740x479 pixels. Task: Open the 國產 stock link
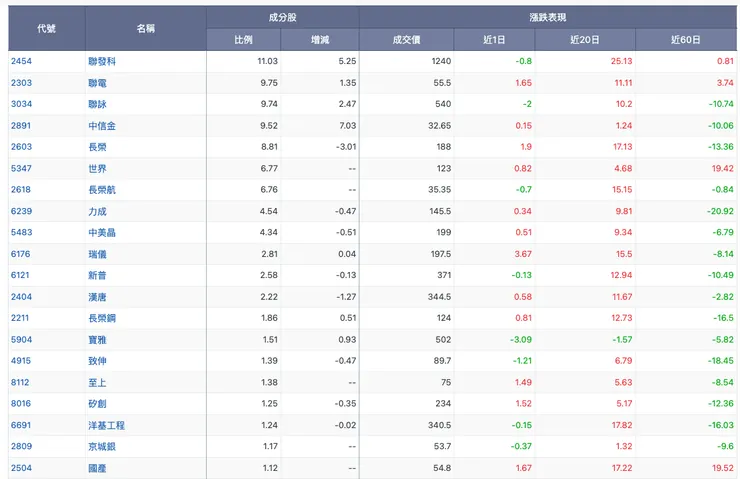97,469
